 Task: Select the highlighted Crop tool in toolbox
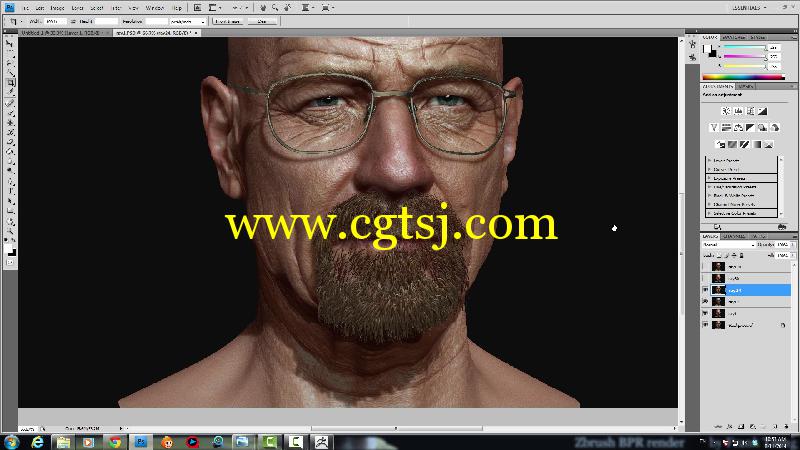10,83
